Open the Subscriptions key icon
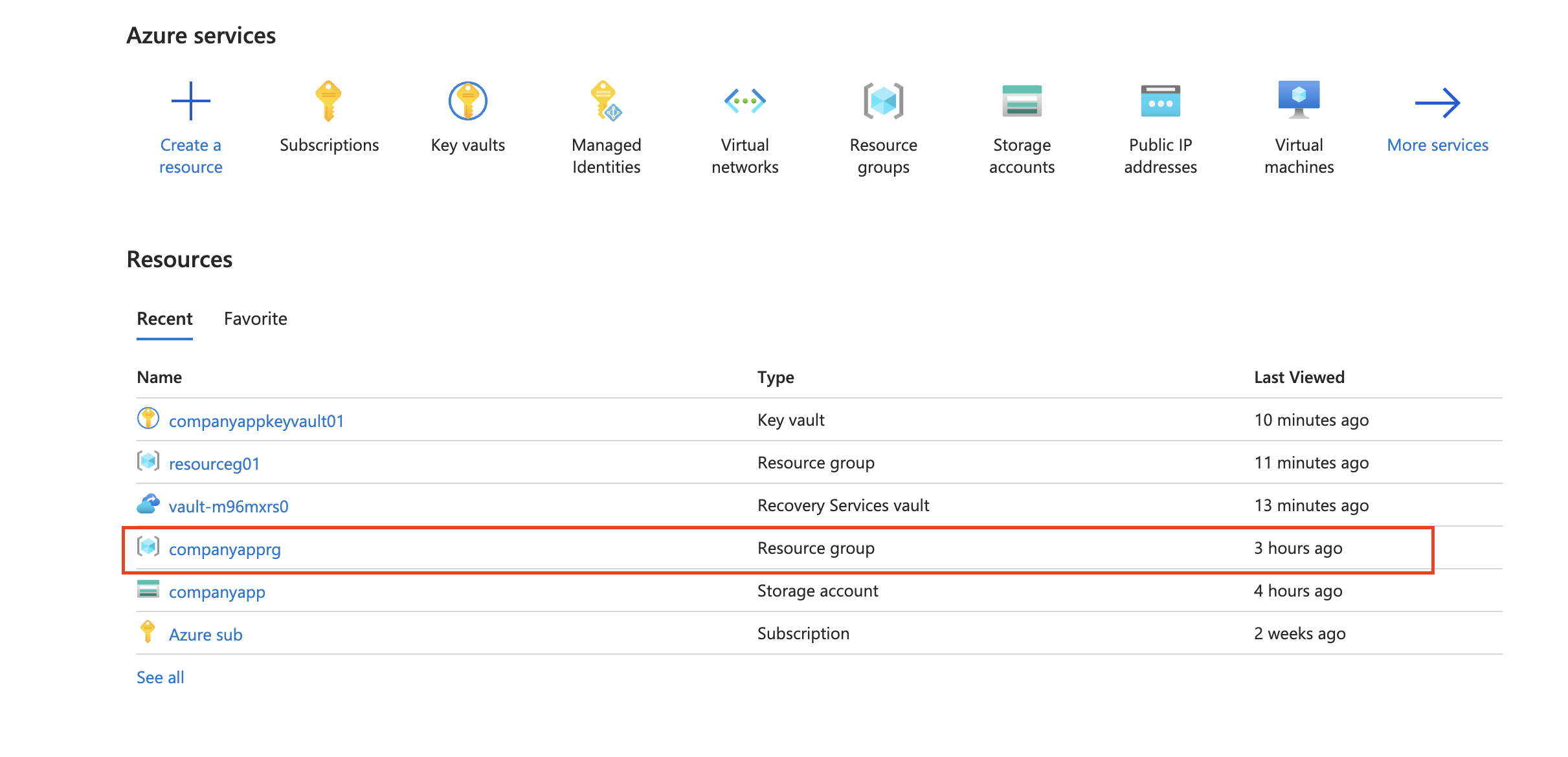 coord(329,101)
